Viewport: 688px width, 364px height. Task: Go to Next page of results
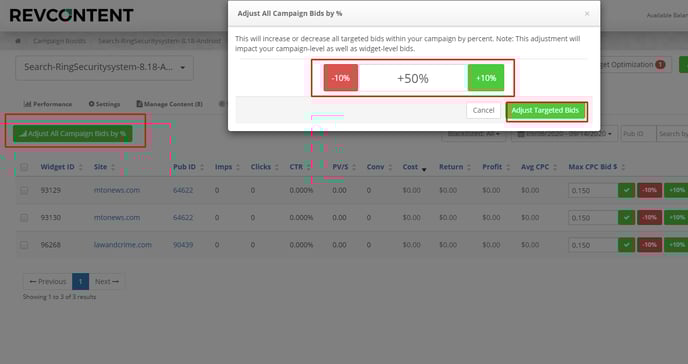click(107, 282)
